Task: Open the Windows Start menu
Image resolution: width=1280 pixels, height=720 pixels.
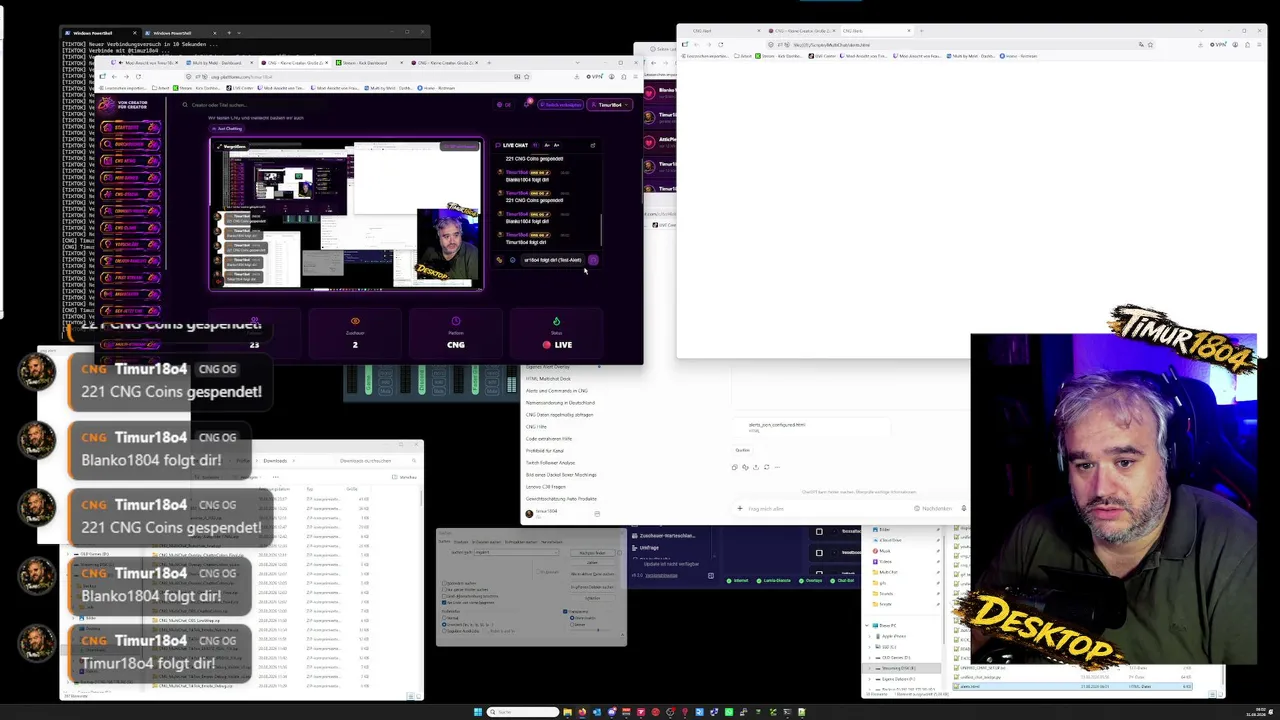Action: click(478, 712)
